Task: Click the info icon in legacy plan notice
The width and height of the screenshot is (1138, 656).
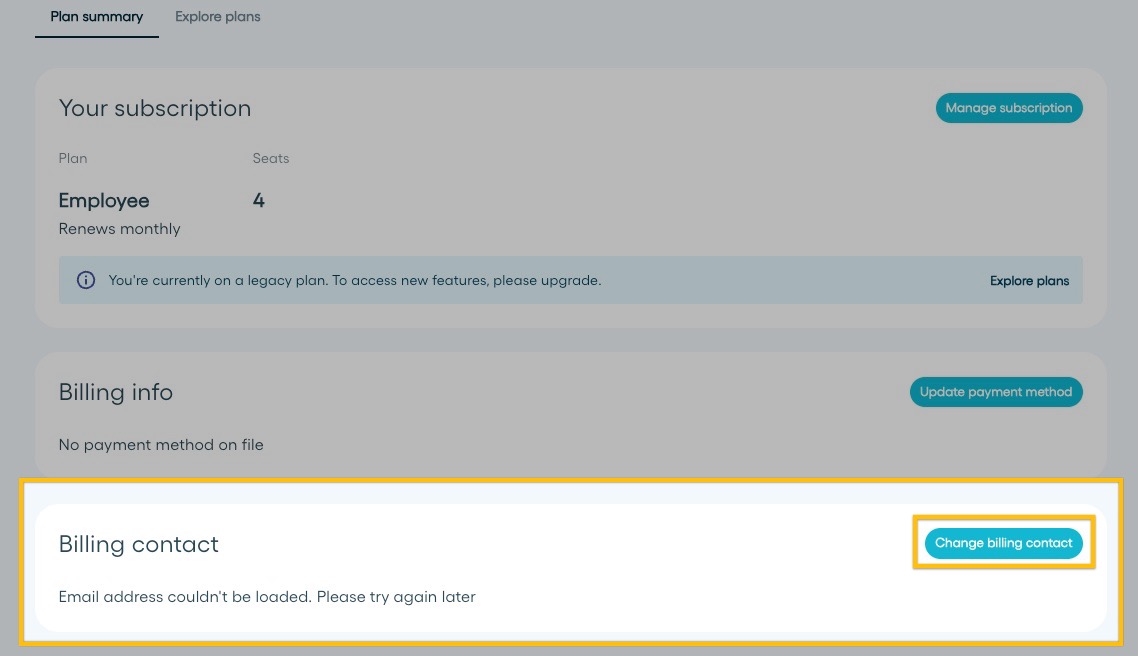Action: (x=86, y=280)
